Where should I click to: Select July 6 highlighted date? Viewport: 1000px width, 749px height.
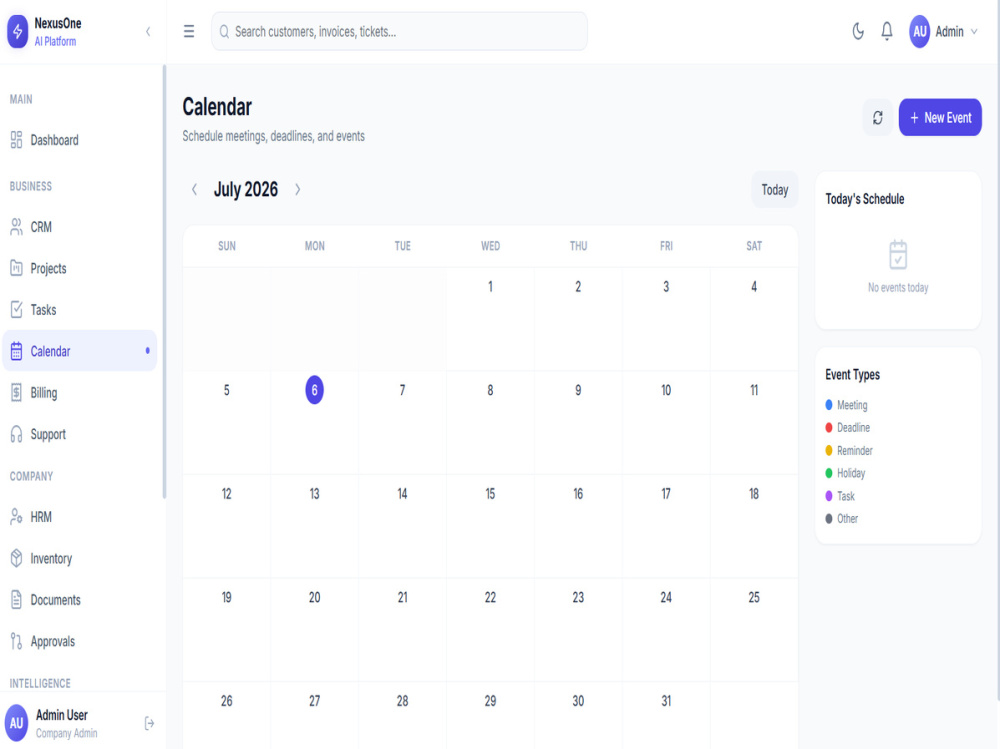(314, 390)
